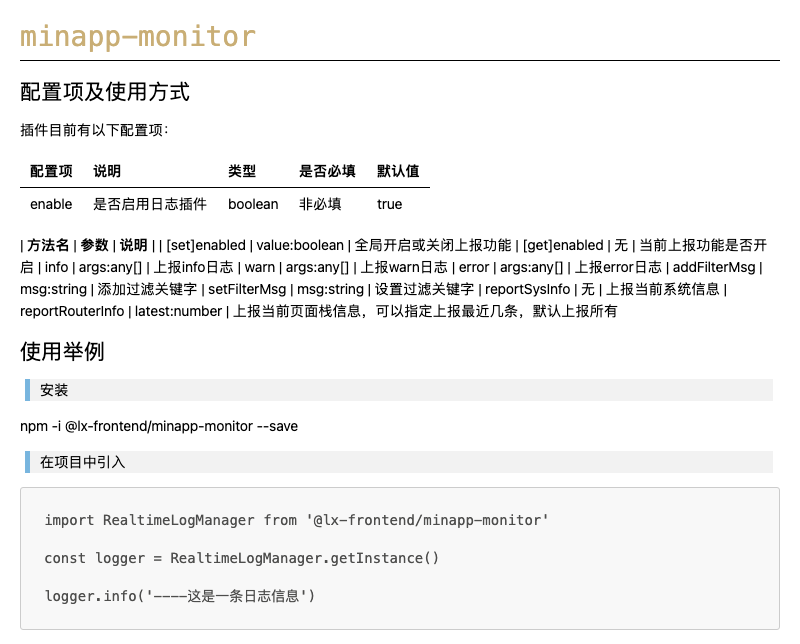Click the reportRouterInfo method text
This screenshot has width=800, height=644.
72,311
